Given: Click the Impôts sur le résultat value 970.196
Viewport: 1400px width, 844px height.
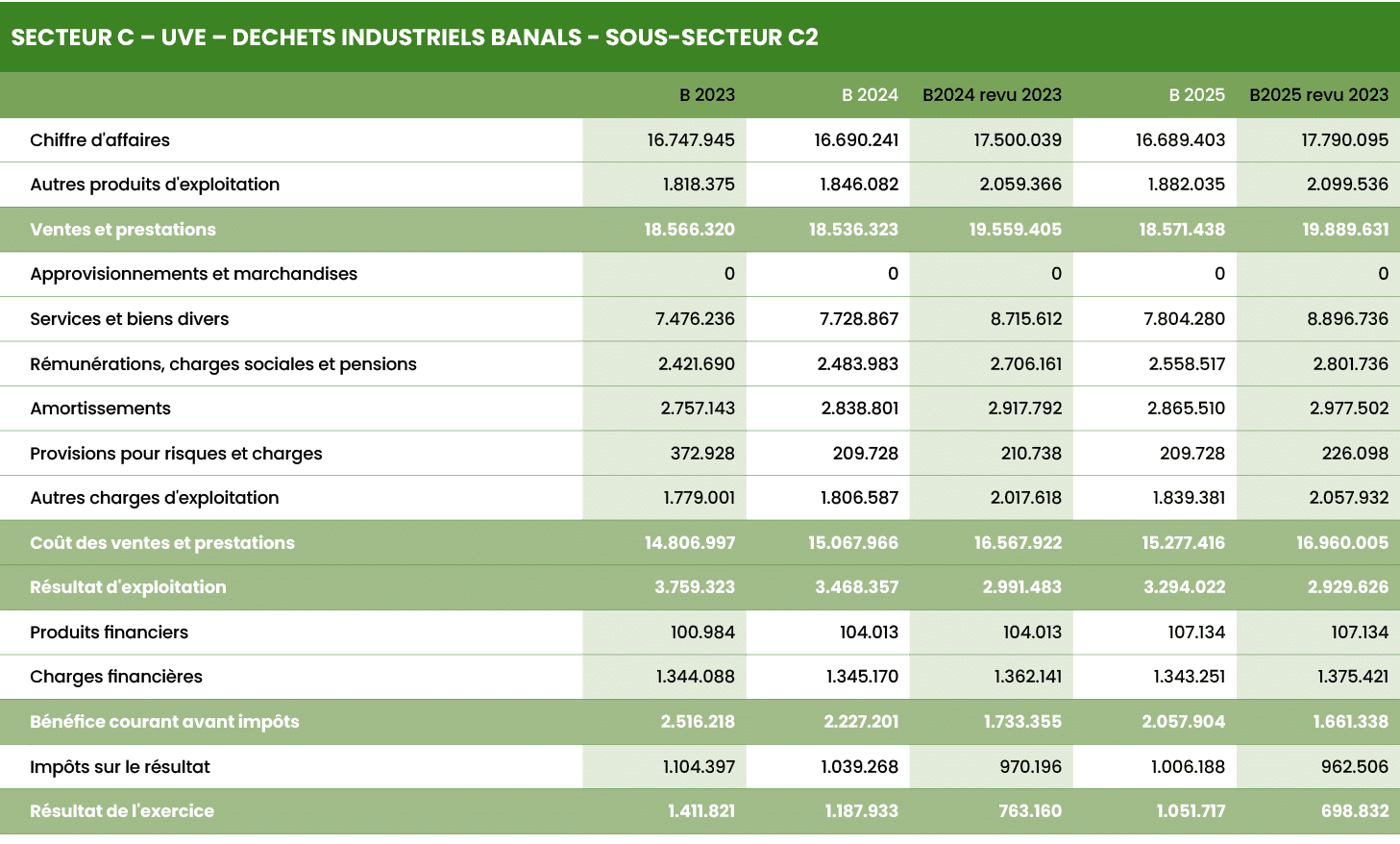Looking at the screenshot, I should pos(1032,766).
